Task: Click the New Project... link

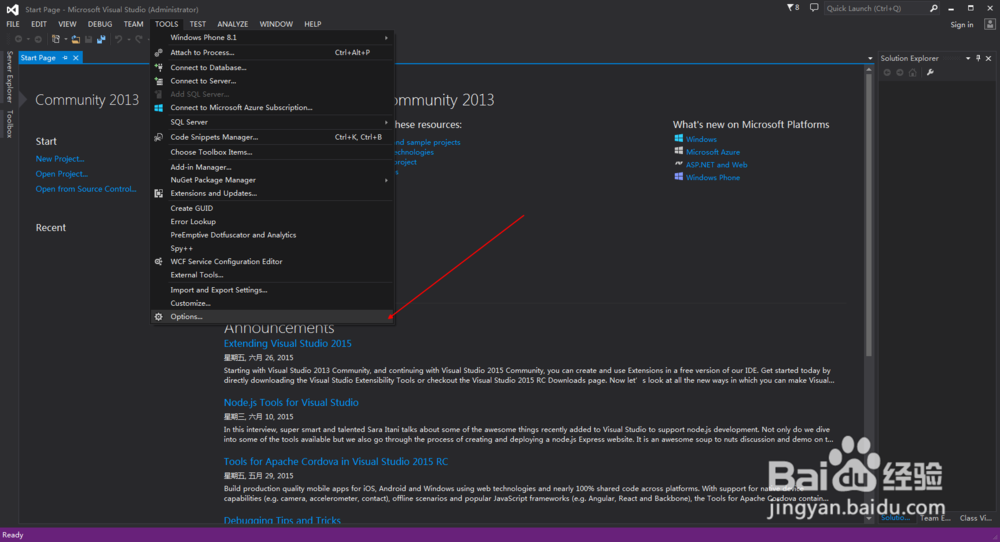Action: [60, 159]
